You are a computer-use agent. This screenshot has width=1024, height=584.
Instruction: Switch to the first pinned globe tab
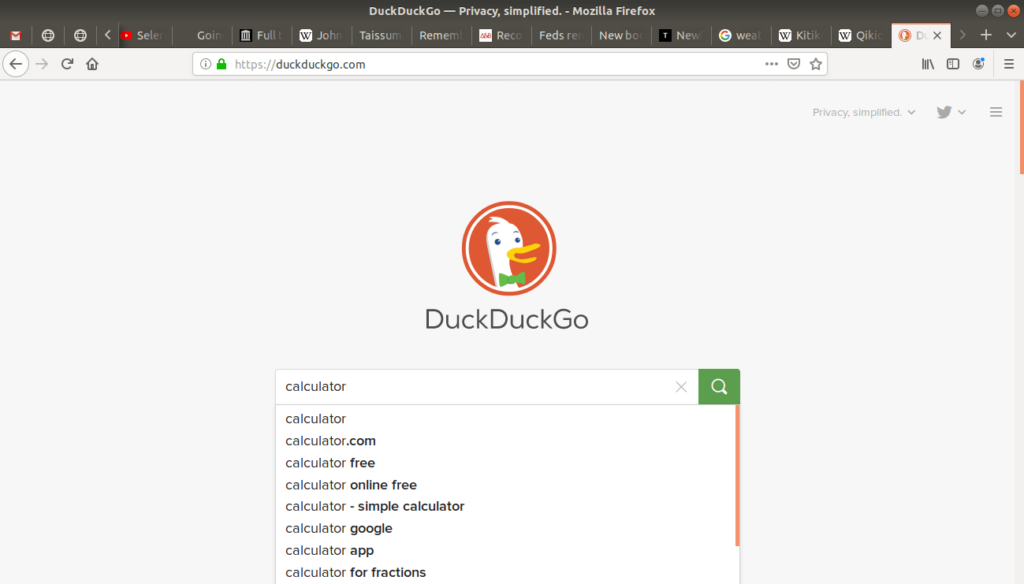[48, 35]
